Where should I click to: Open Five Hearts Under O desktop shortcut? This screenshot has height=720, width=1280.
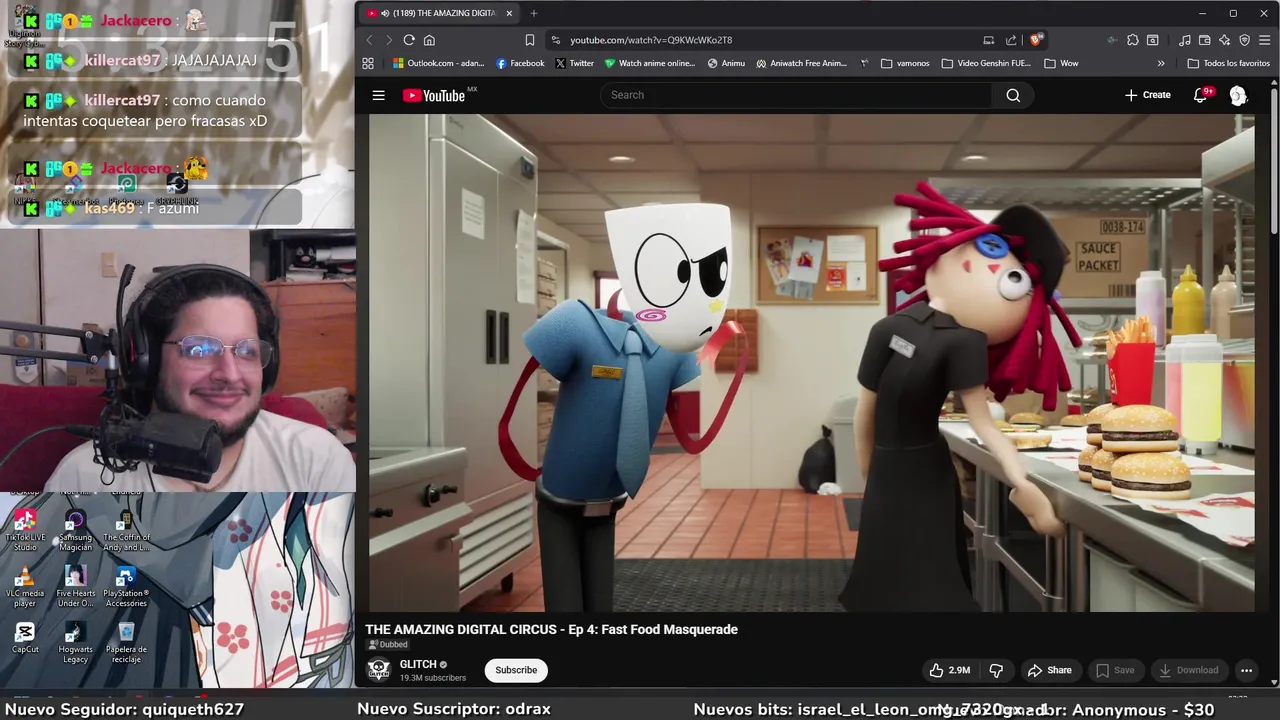75,587
